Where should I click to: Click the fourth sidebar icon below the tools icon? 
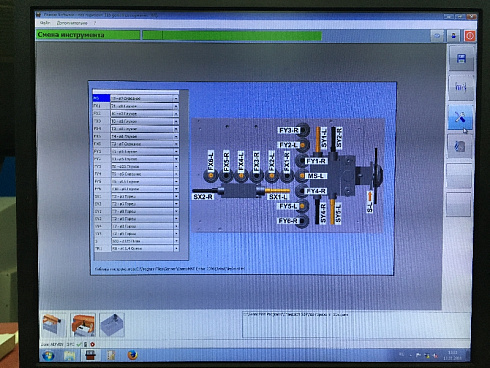(460, 146)
